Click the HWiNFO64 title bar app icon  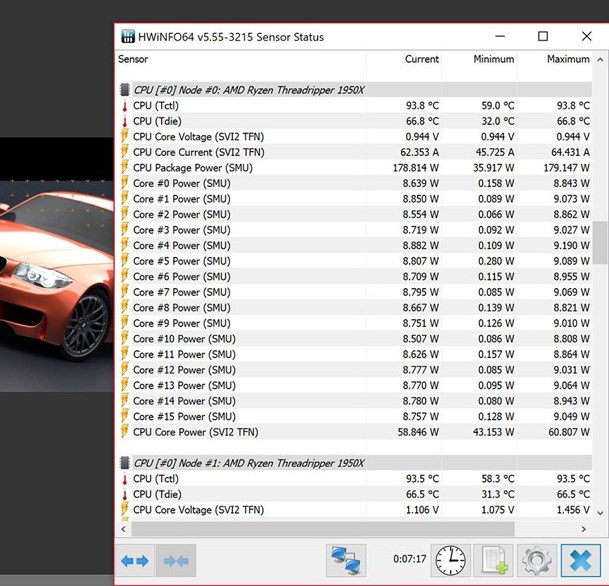tap(129, 37)
